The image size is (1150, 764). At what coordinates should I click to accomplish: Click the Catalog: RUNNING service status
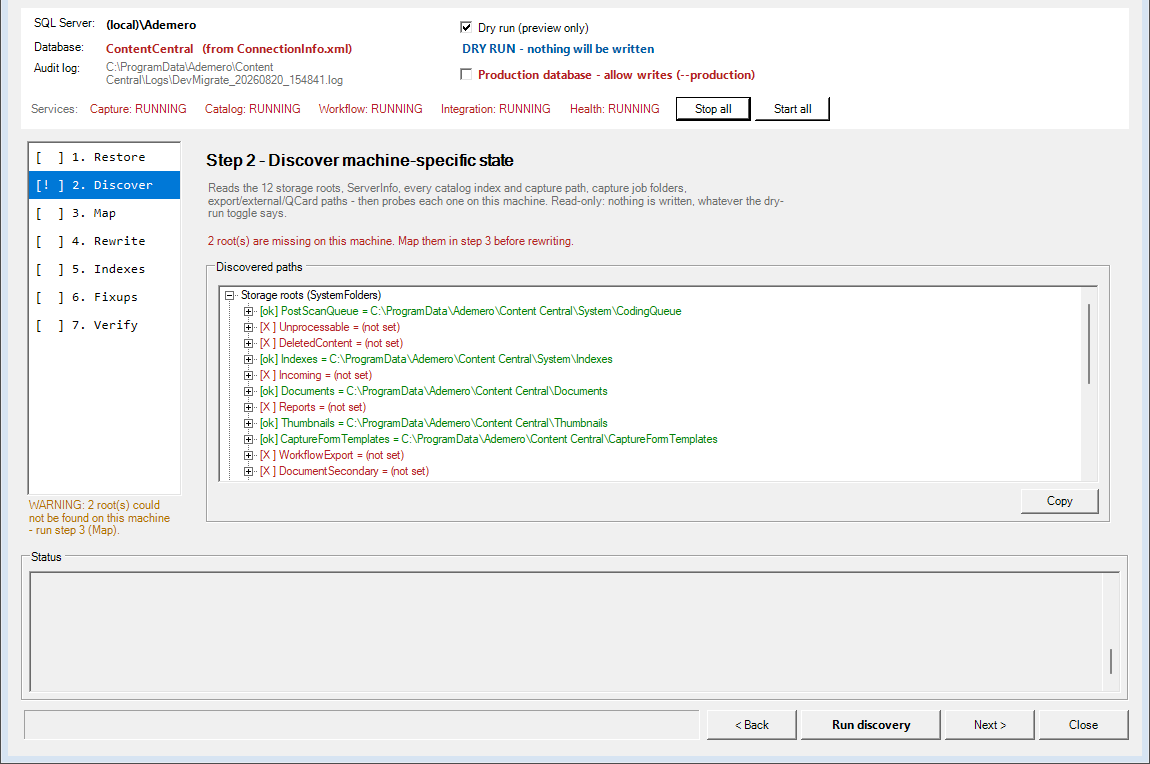pyautogui.click(x=252, y=109)
